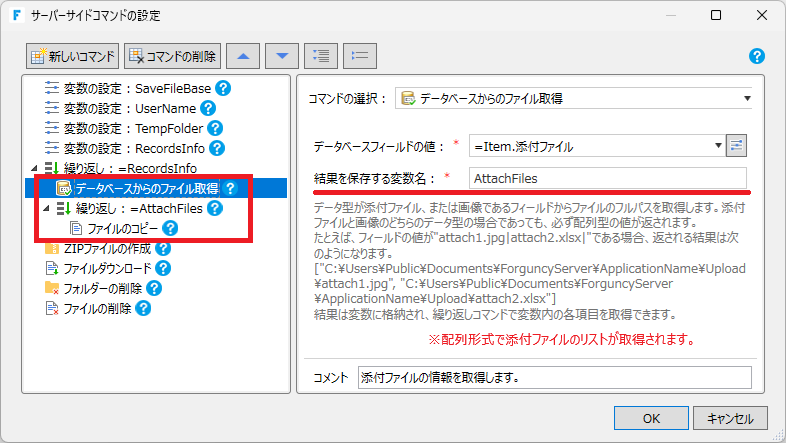Screen dimensions: 786x443
Task: Select the 変数の設定：TempFolder command
Action: tap(133, 128)
